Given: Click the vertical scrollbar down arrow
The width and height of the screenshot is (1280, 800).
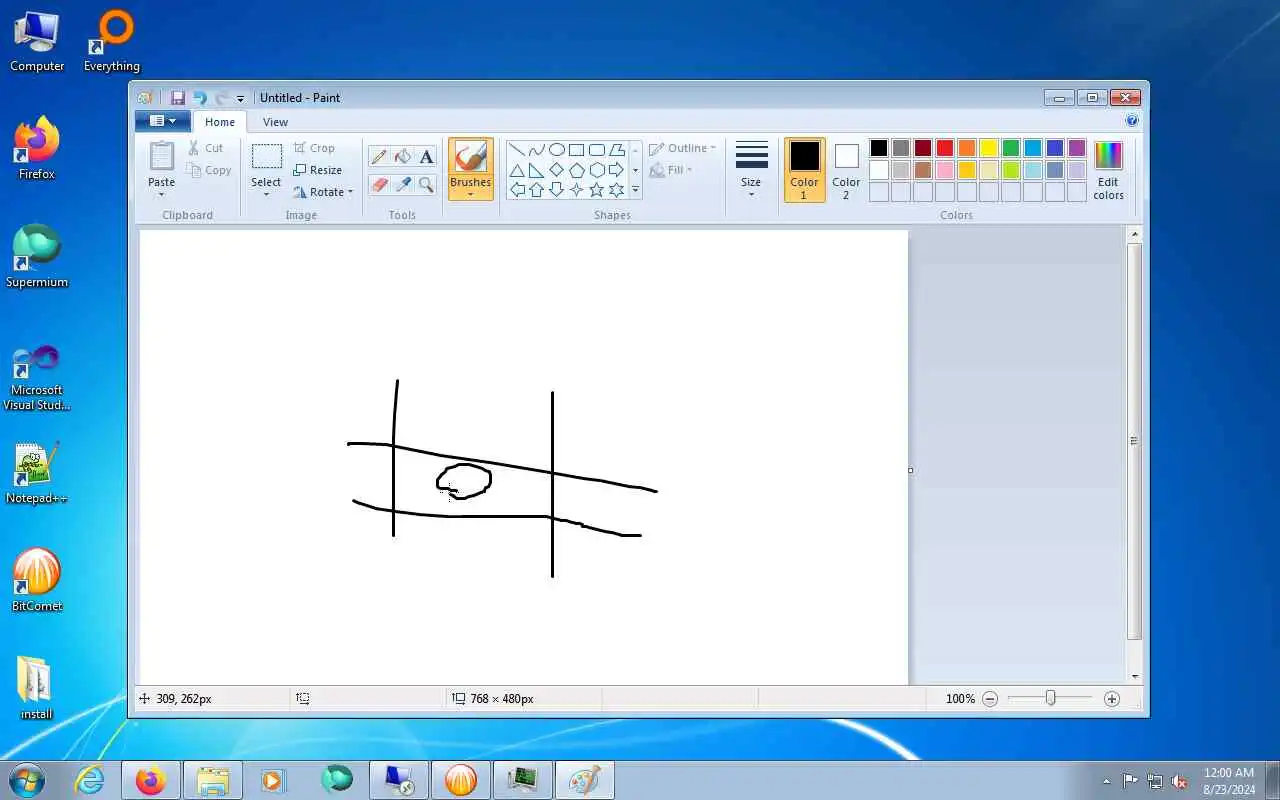Looking at the screenshot, I should coord(1134,677).
